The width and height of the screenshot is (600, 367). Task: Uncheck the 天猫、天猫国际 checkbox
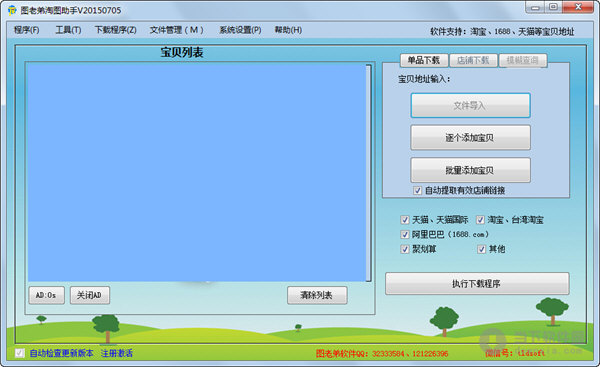pos(404,220)
